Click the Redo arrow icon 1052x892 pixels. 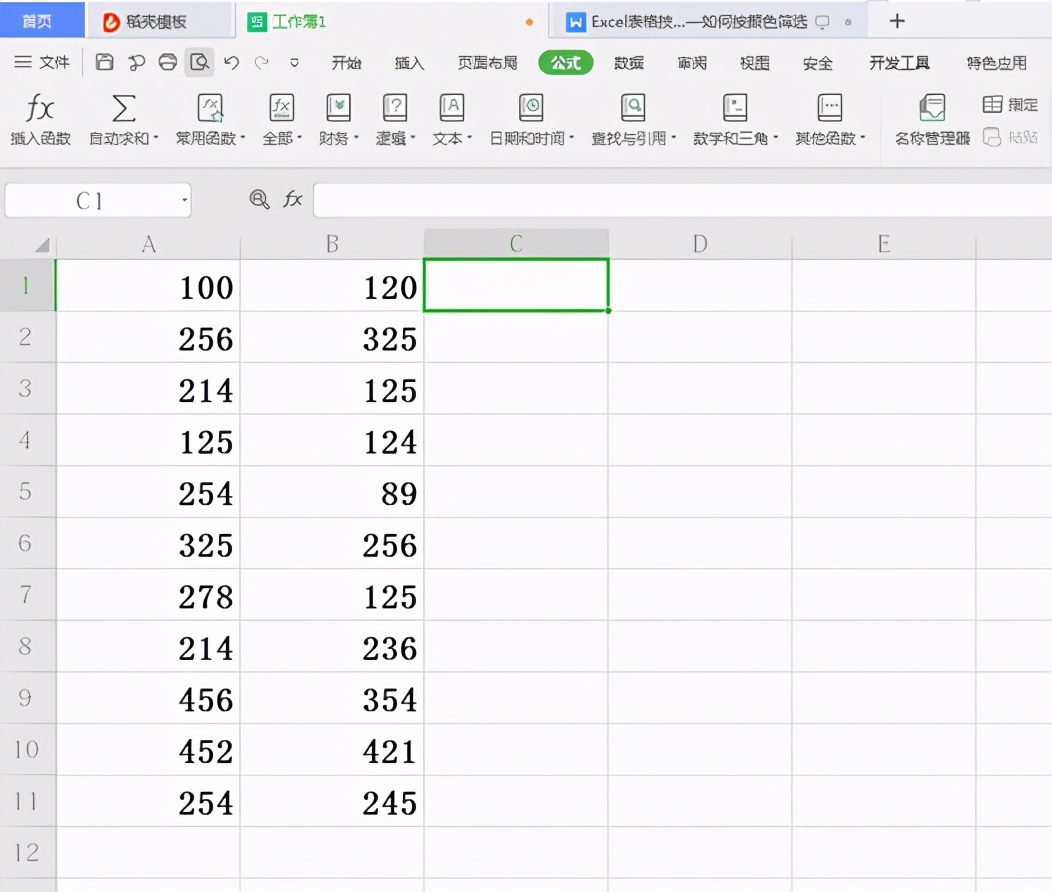click(x=262, y=62)
